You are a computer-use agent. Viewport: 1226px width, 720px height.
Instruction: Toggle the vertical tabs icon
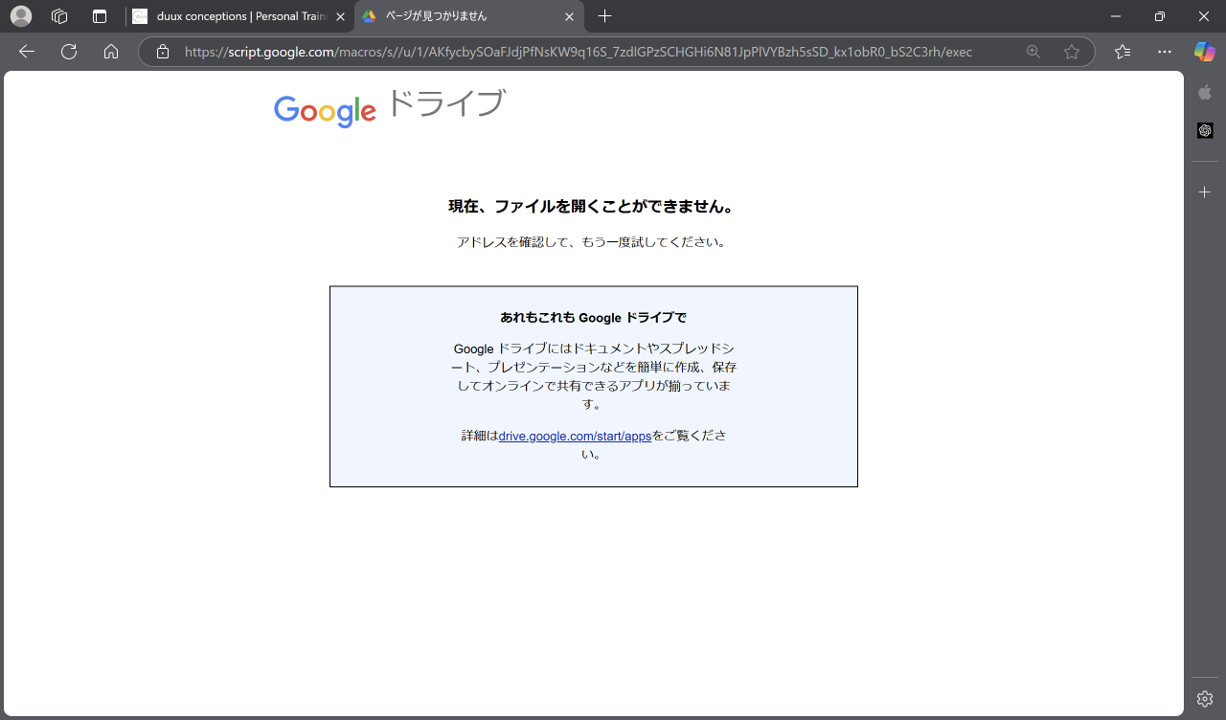(99, 16)
